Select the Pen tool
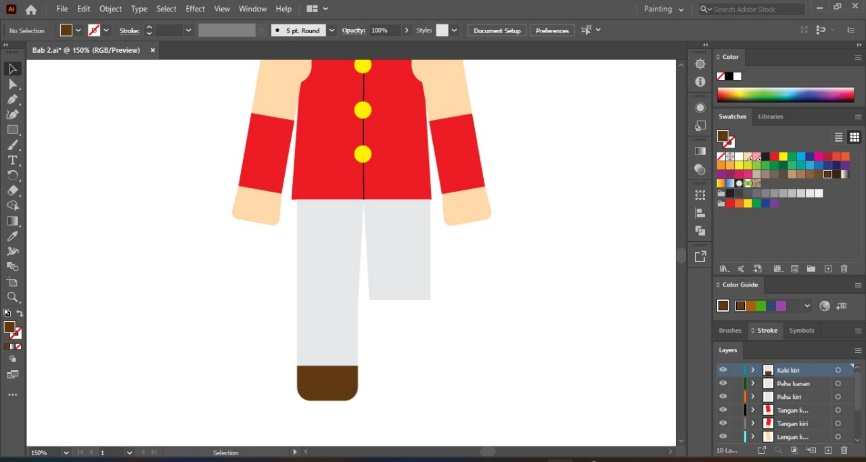The height and width of the screenshot is (462, 866). [12, 99]
